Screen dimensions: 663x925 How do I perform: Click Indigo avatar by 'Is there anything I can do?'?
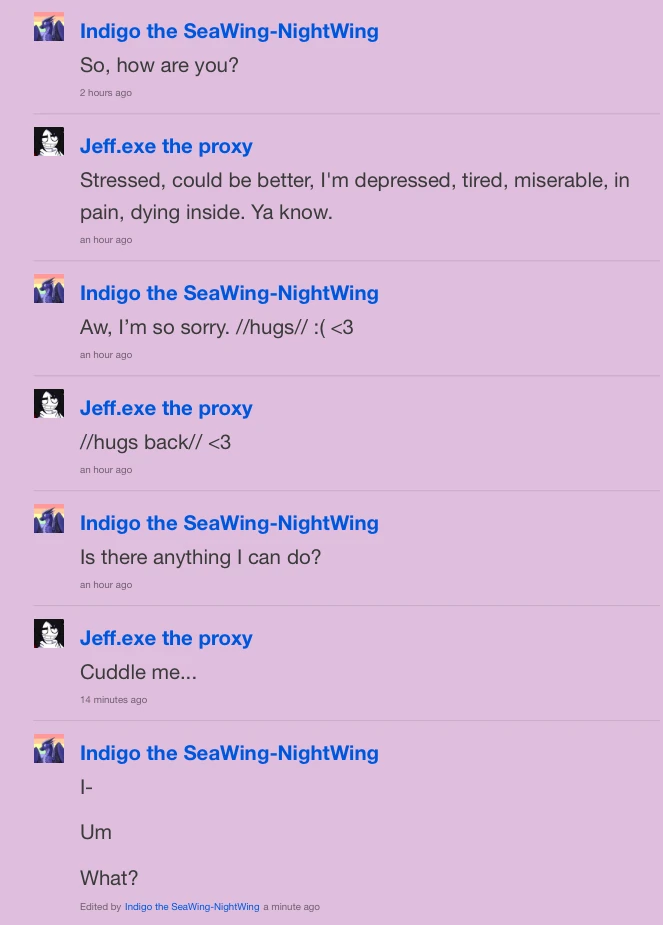[x=49, y=519]
